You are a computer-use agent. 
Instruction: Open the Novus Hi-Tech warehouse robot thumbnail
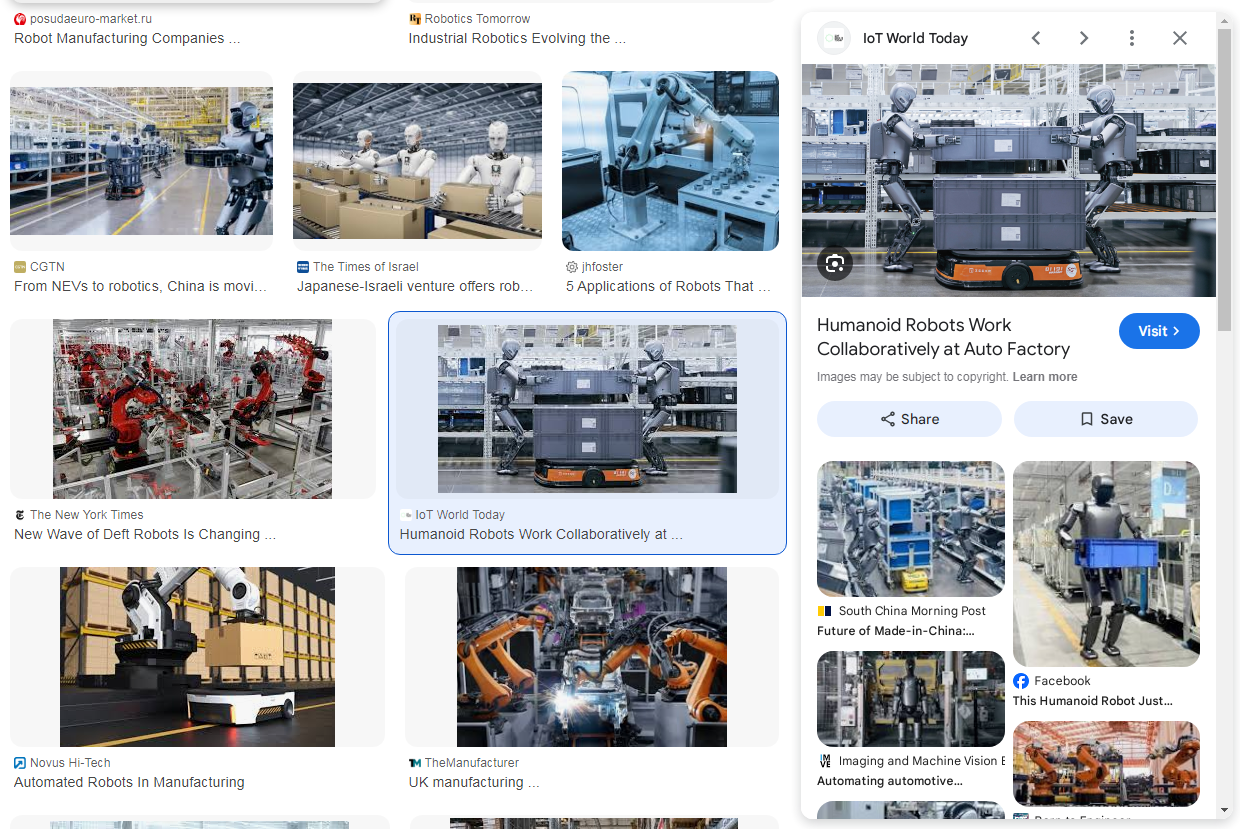coord(197,657)
